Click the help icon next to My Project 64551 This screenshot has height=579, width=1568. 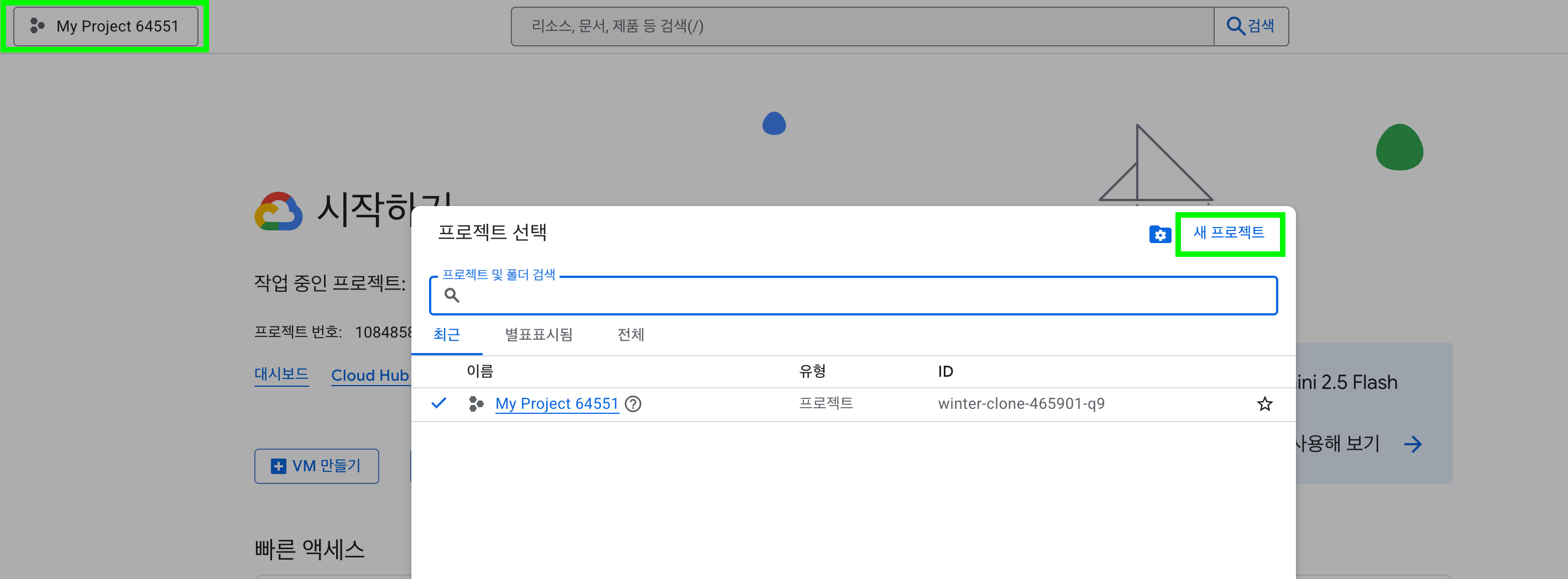[x=633, y=404]
